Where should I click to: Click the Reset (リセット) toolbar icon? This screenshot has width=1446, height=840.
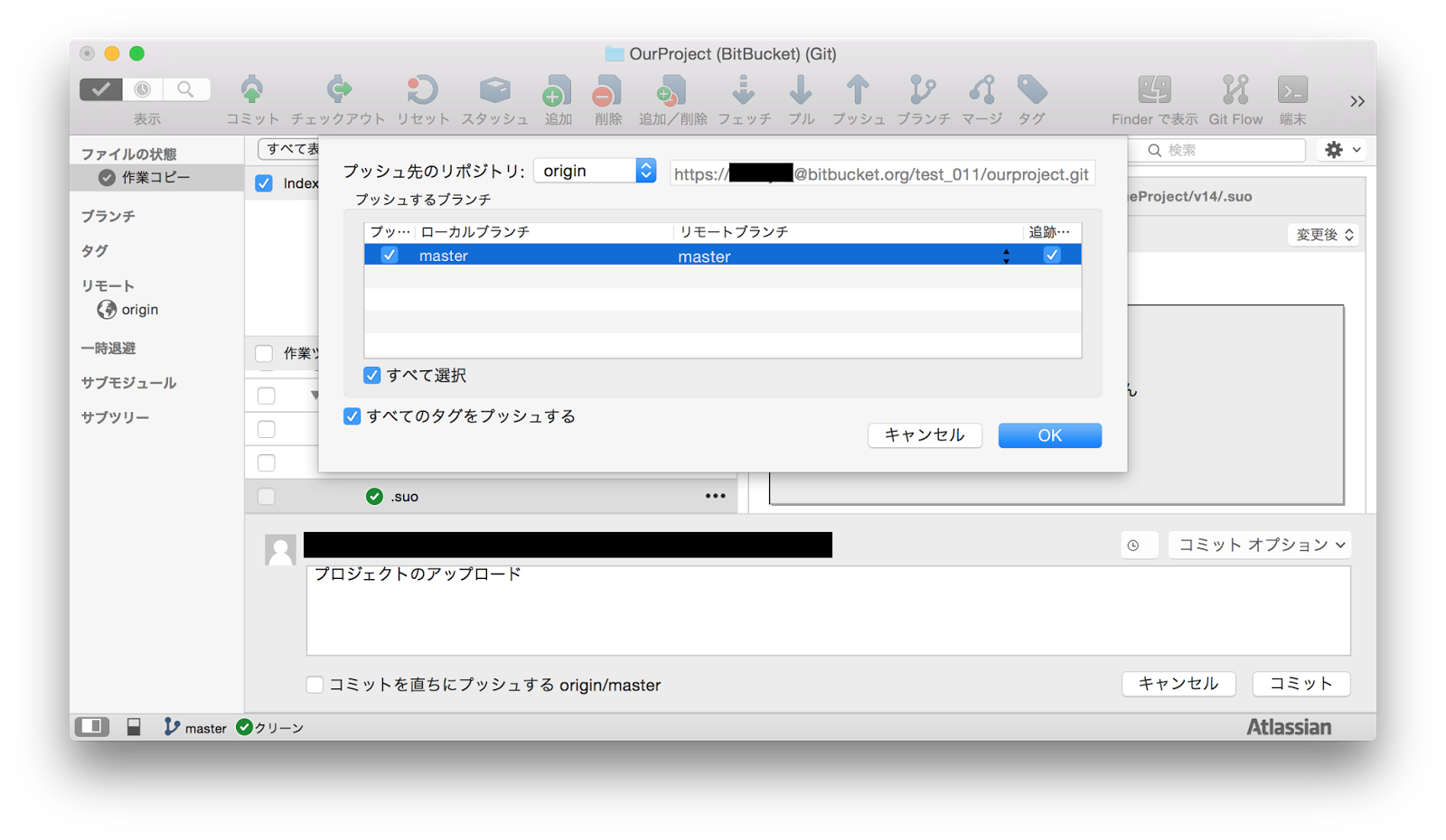(422, 90)
